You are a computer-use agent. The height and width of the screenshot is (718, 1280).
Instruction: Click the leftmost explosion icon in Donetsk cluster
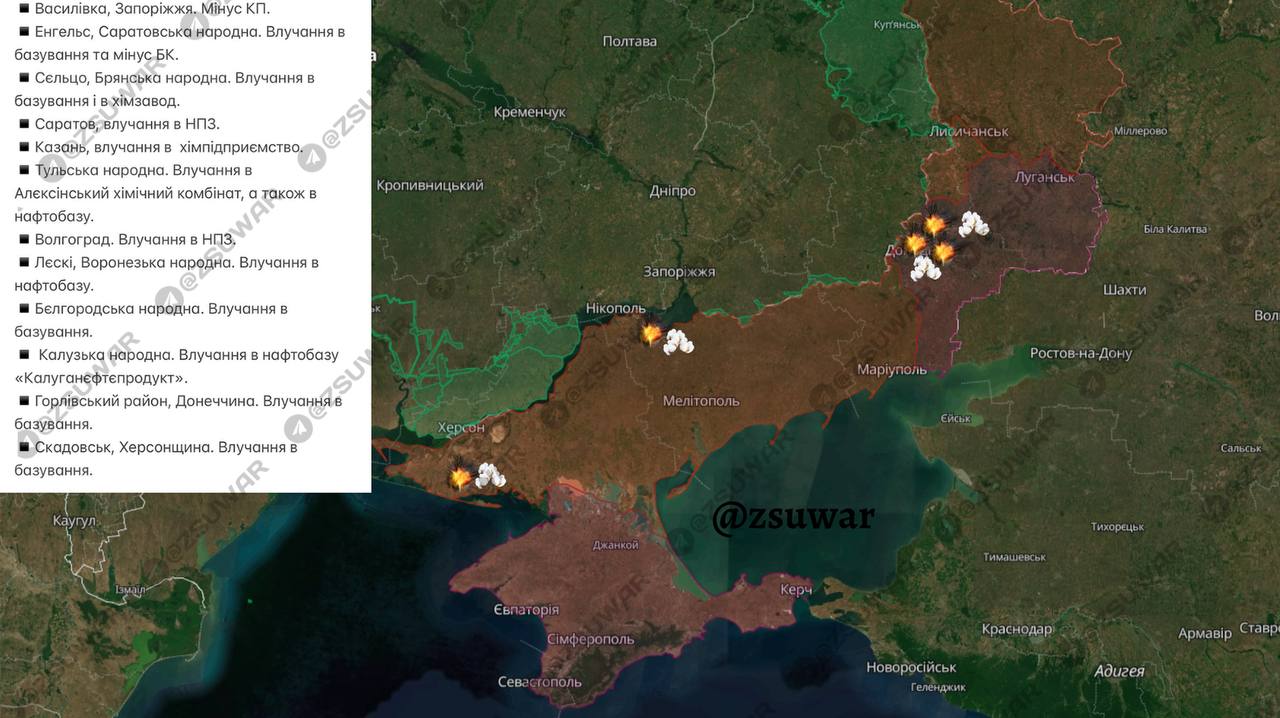[915, 244]
